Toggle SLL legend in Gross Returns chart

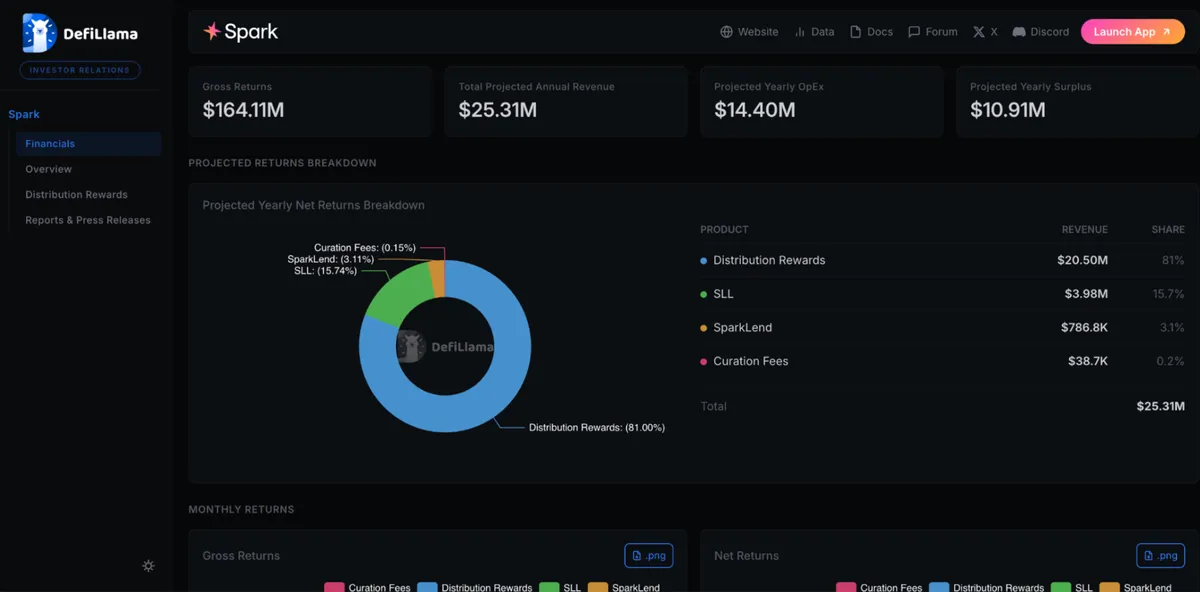tap(560, 587)
